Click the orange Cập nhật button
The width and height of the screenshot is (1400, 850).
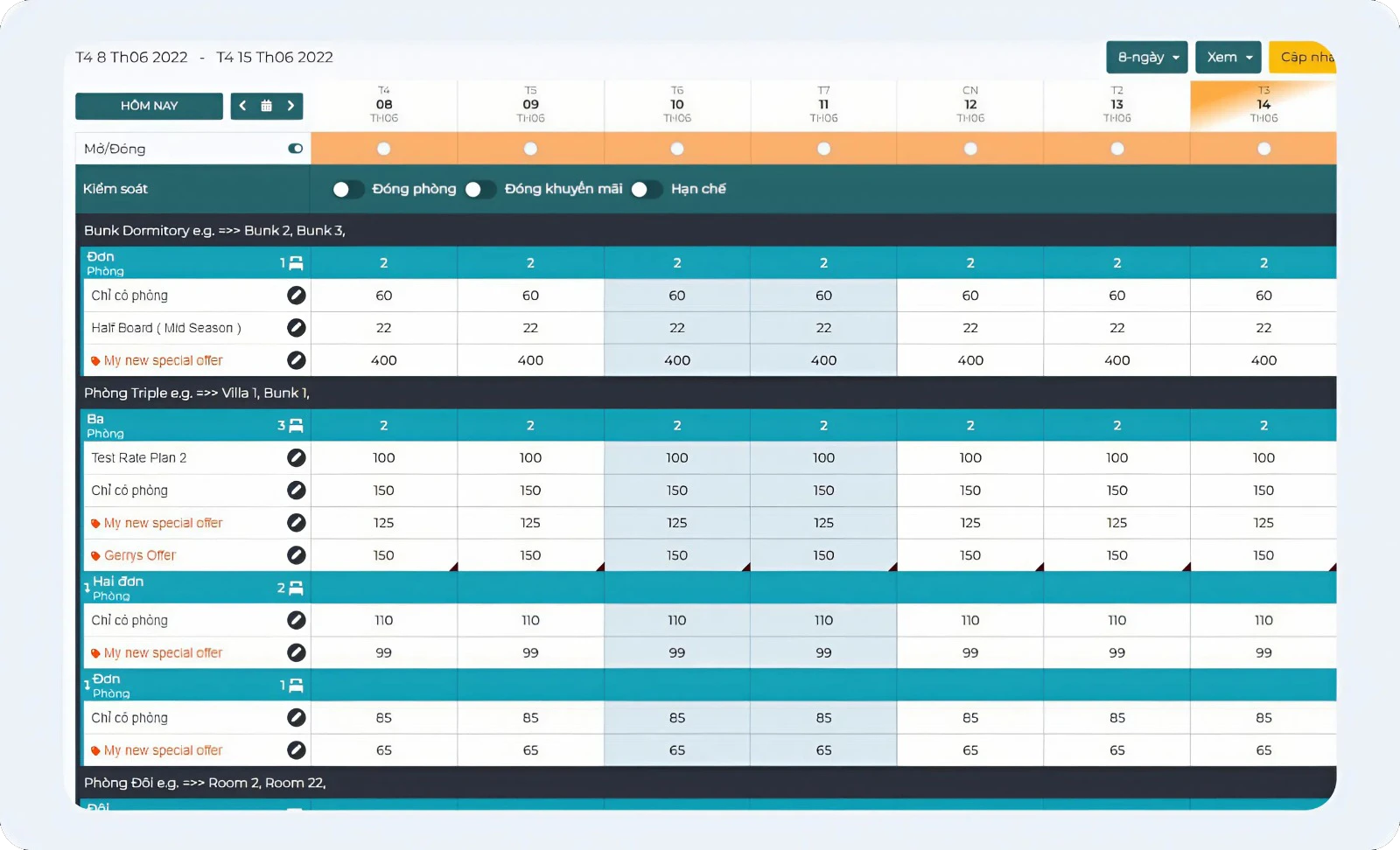1304,58
